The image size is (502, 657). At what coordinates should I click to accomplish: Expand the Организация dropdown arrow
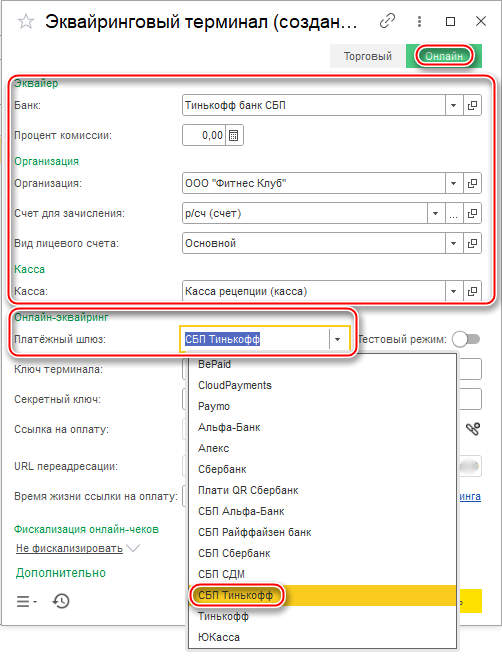(x=454, y=183)
